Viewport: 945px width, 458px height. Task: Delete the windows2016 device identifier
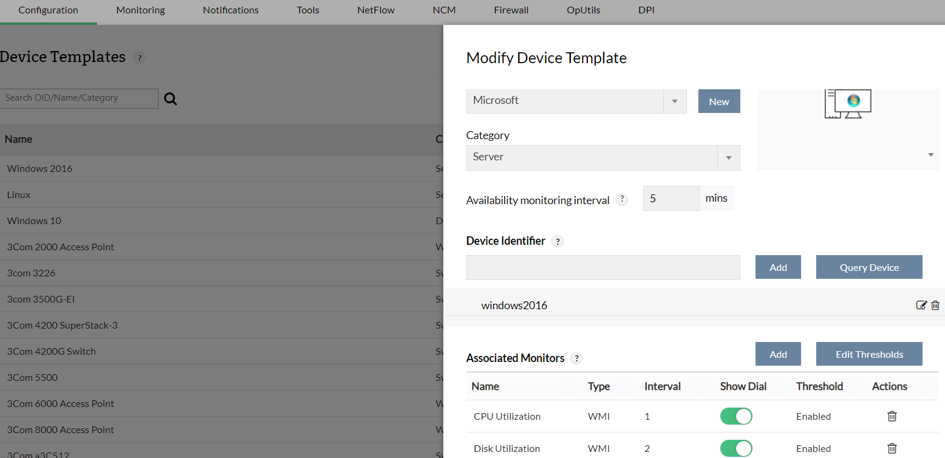(x=935, y=305)
